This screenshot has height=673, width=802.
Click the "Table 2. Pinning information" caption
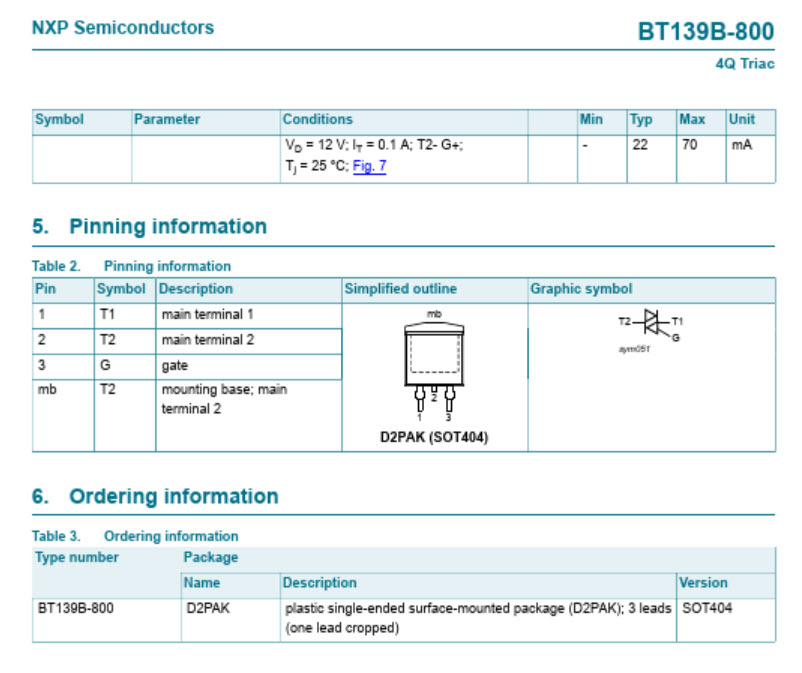(131, 266)
